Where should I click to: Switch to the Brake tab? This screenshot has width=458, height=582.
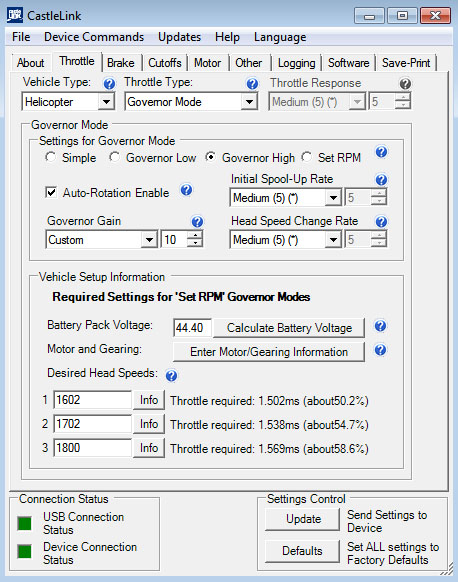pyautogui.click(x=121, y=63)
